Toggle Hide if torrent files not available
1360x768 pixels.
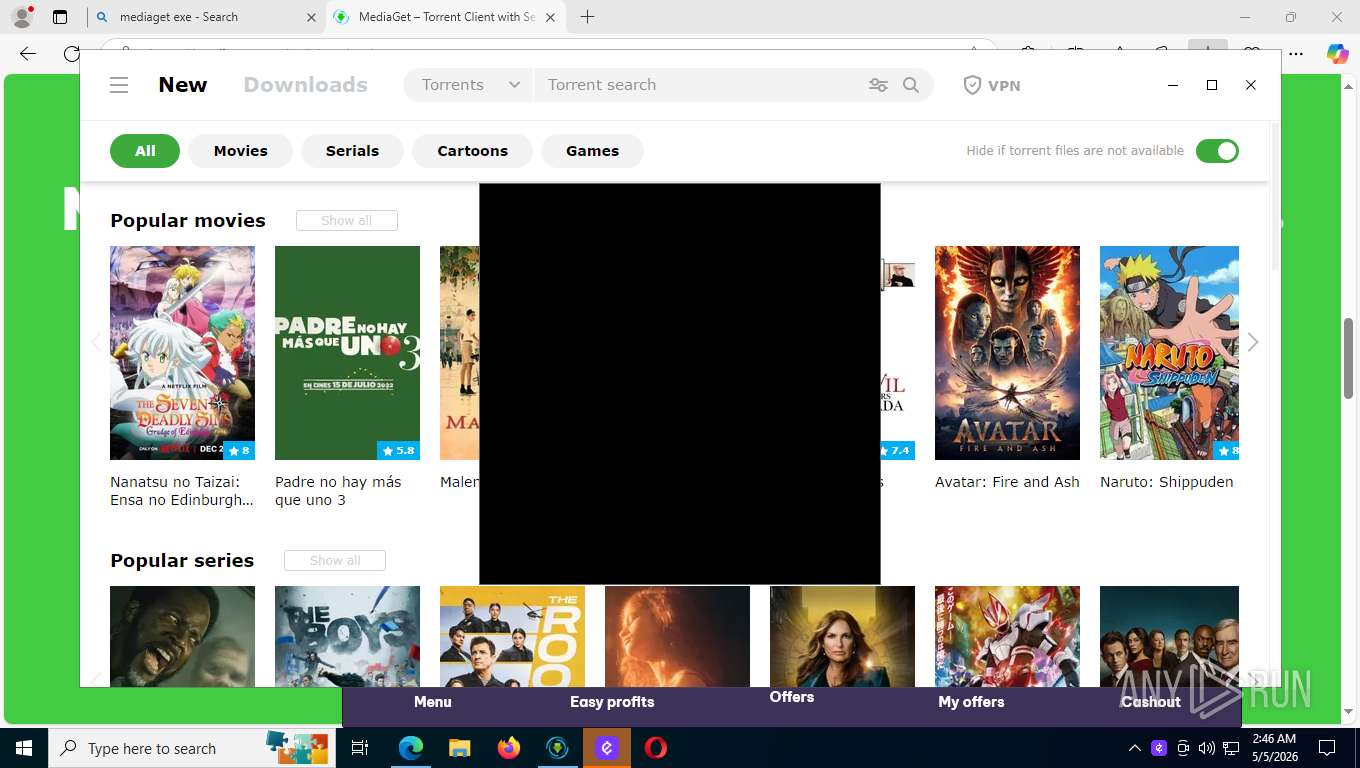[1217, 151]
